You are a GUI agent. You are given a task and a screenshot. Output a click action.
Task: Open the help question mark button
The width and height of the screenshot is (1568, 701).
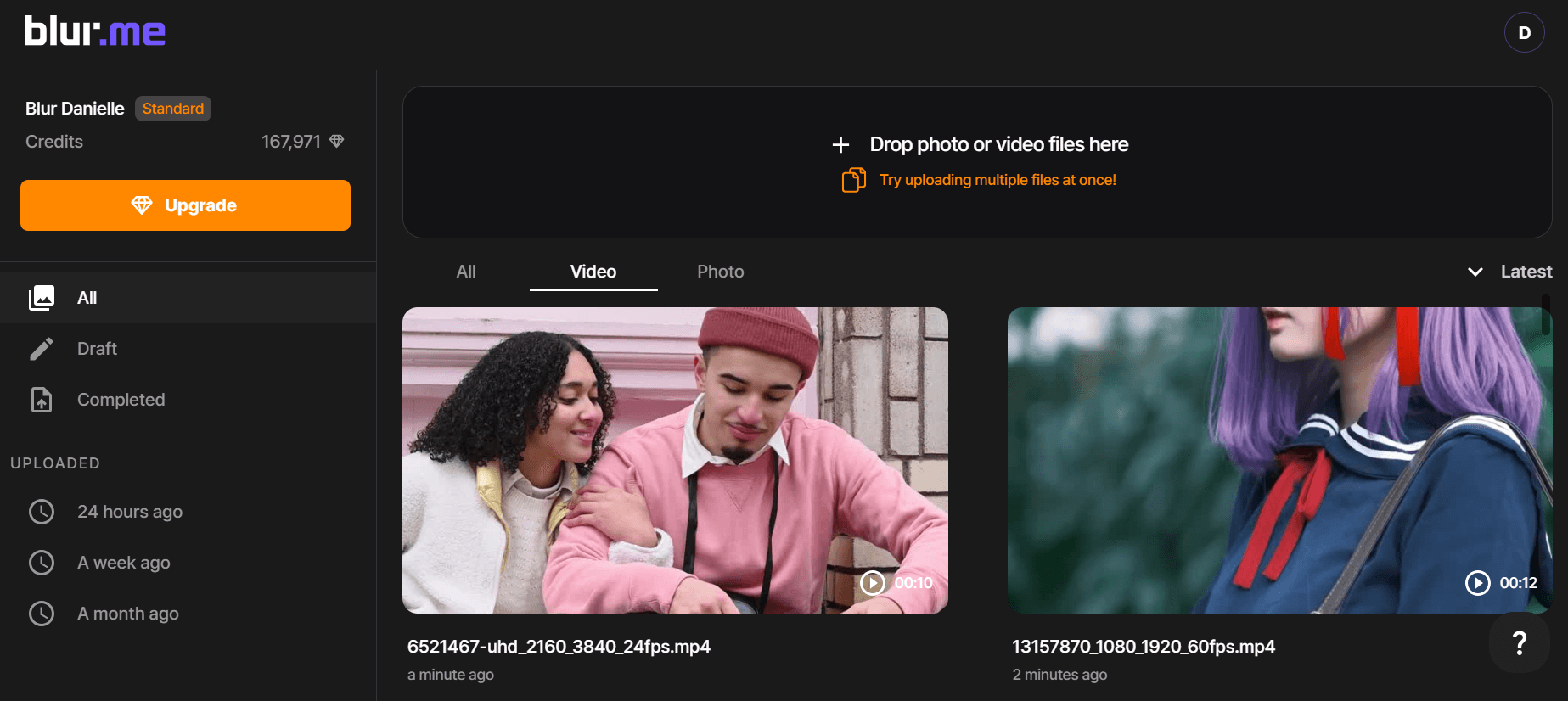(x=1519, y=643)
